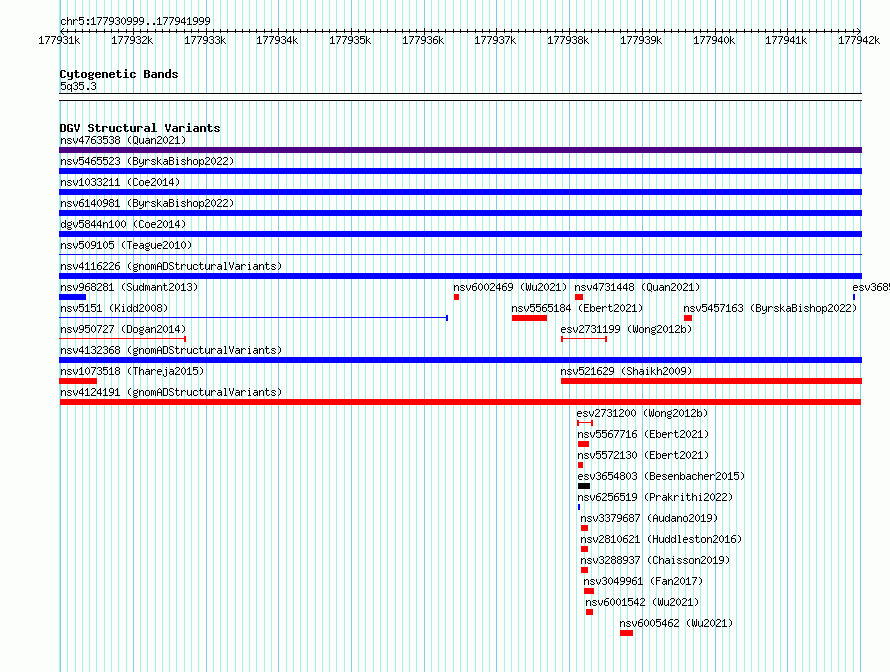Screen dimensions: 890x672
Task: Select the 5q35.3 cytoband label
Action: click(x=78, y=86)
